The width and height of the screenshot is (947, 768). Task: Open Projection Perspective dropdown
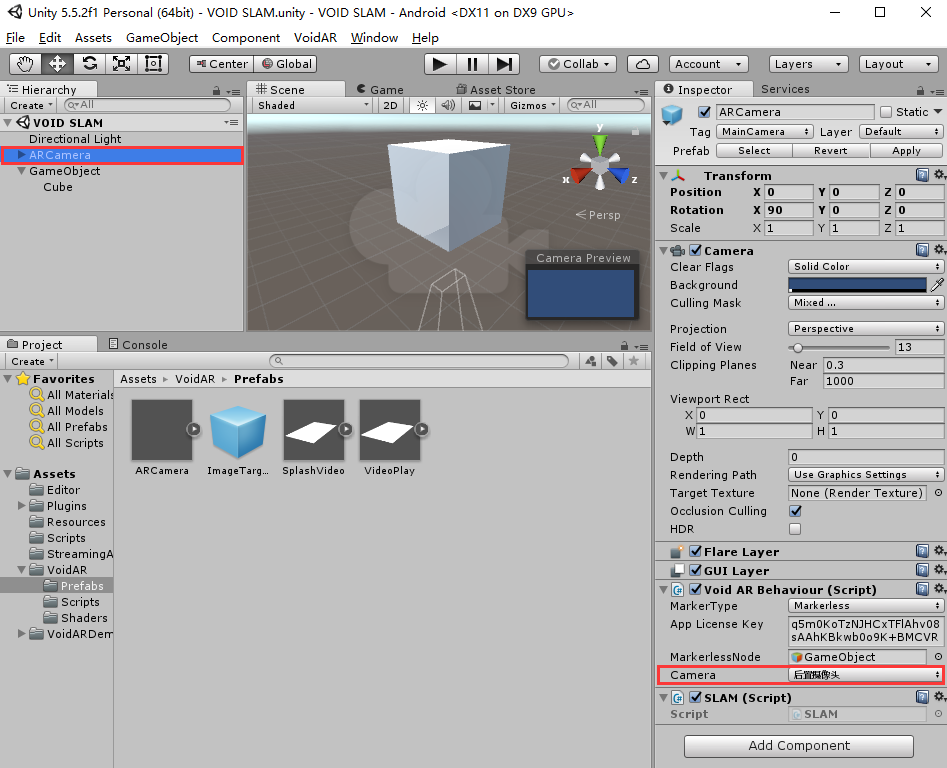[x=865, y=328]
